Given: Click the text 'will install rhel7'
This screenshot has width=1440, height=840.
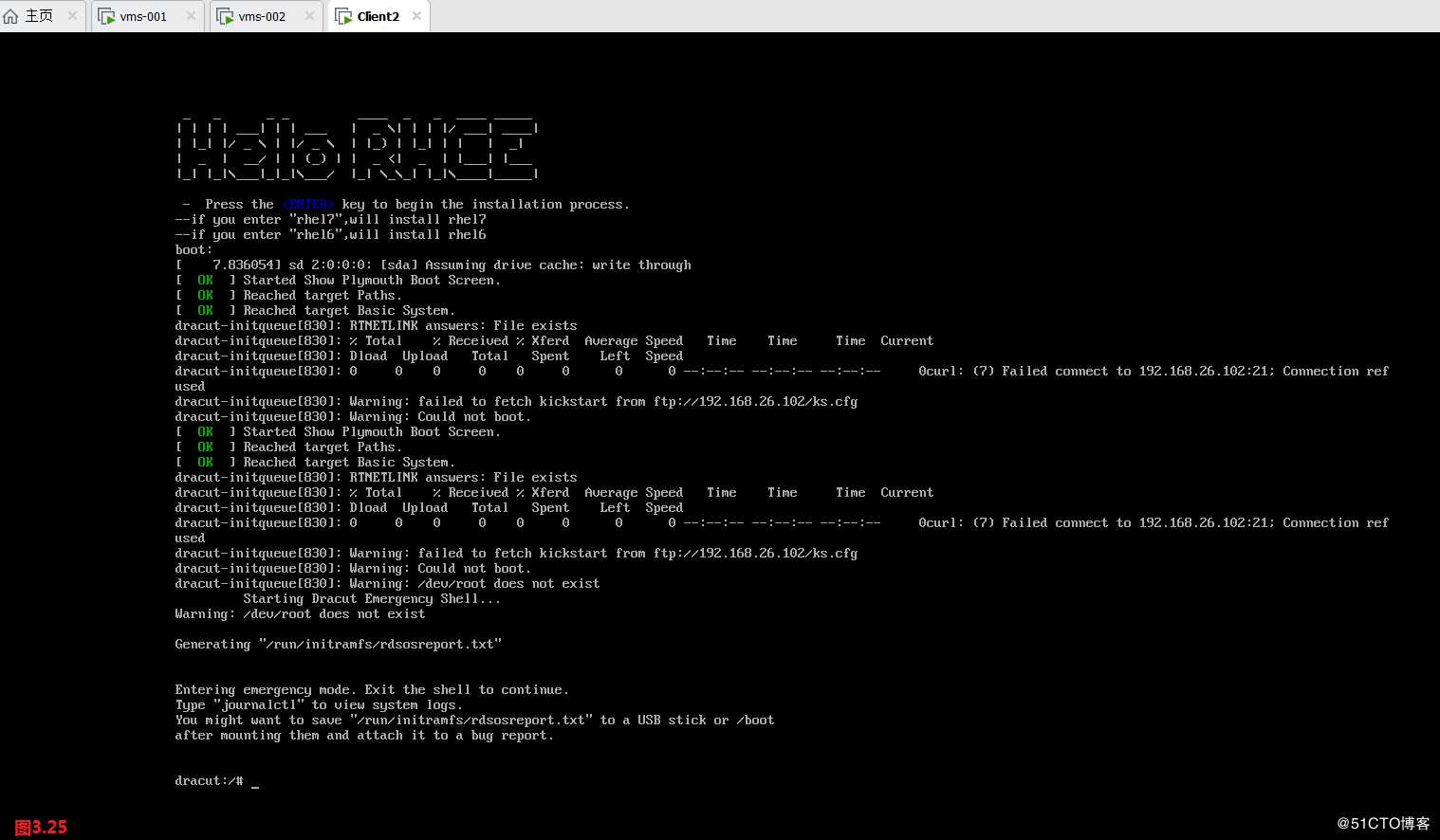Looking at the screenshot, I should (x=418, y=220).
